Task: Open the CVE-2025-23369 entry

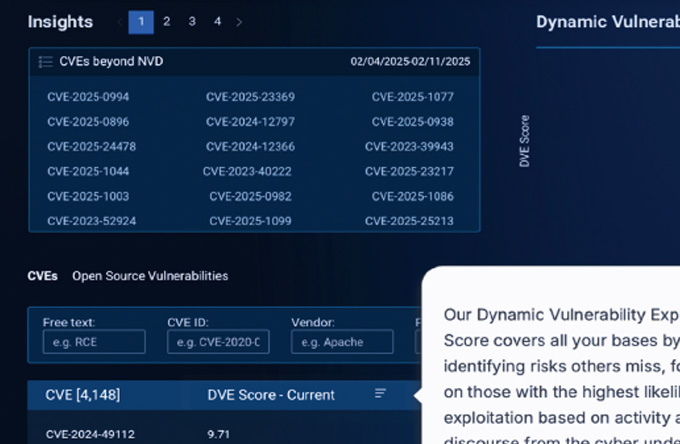Action: [250, 97]
